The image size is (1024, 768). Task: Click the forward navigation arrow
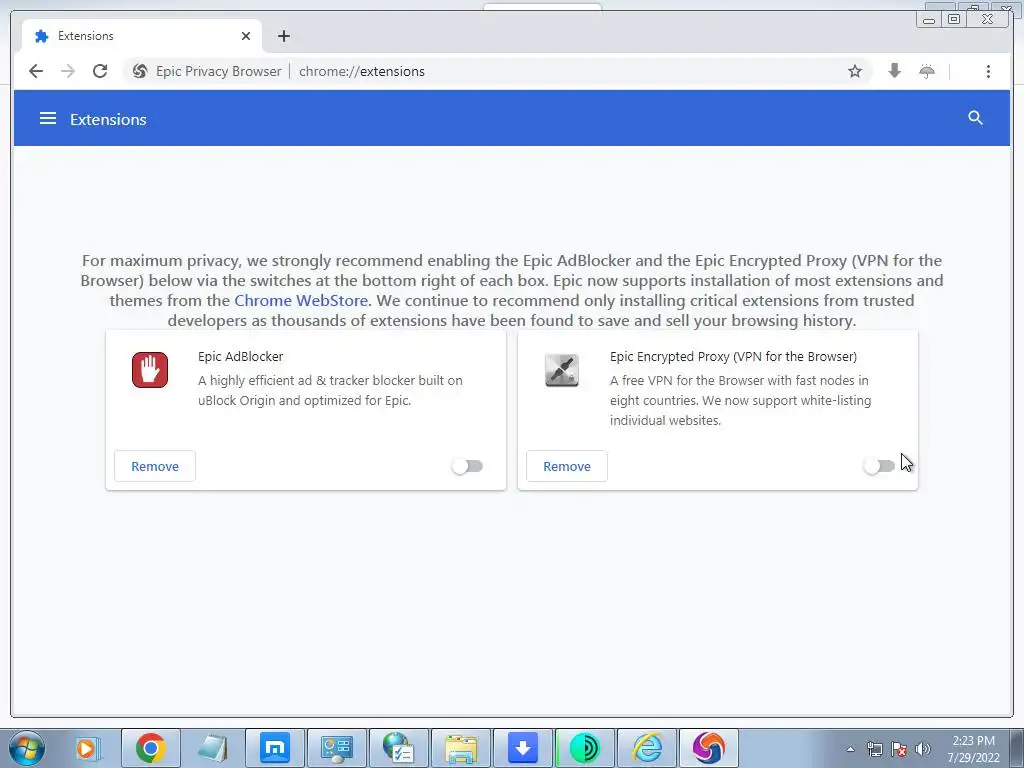68,71
